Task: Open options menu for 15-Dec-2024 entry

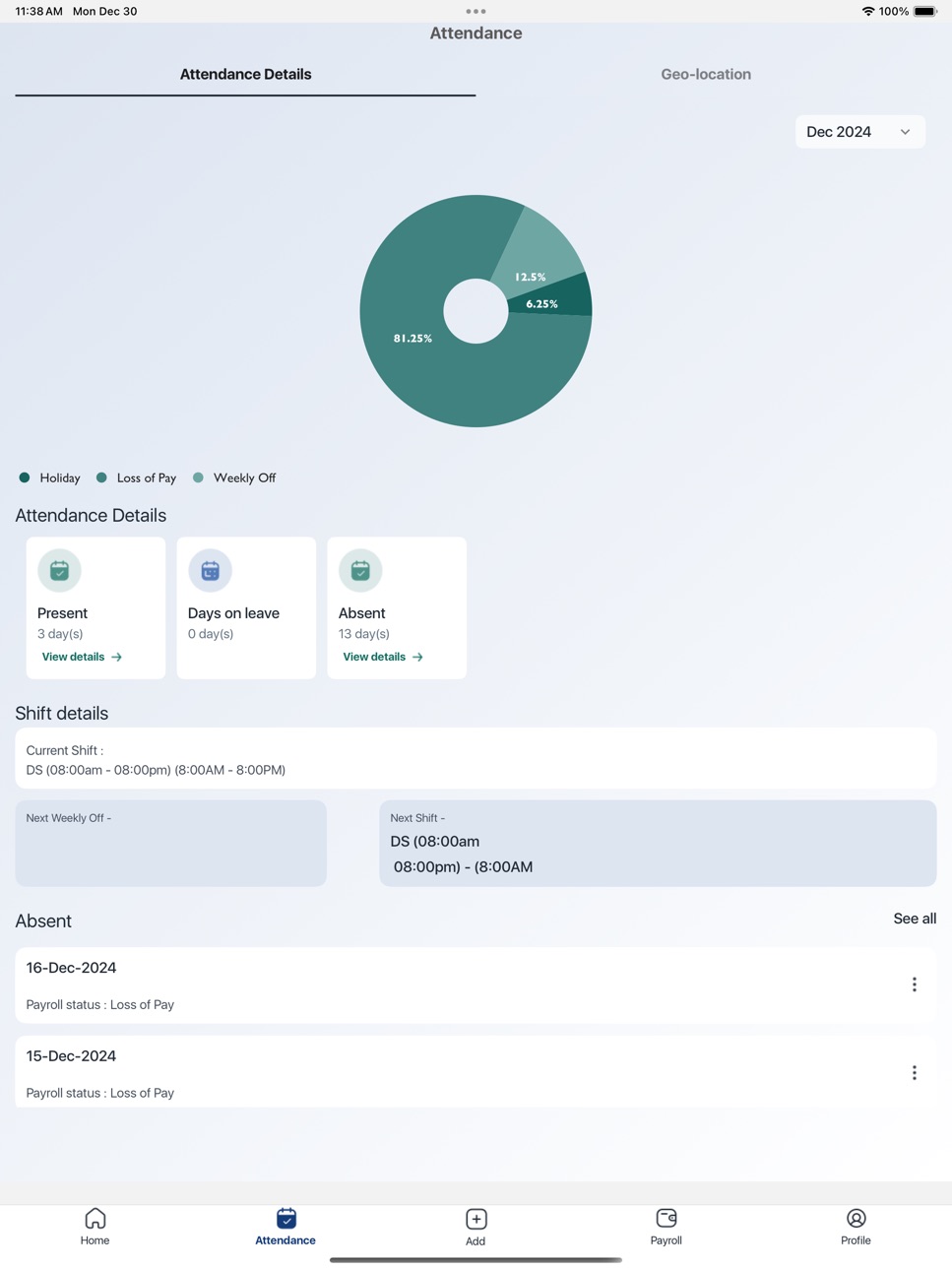Action: click(x=914, y=1073)
